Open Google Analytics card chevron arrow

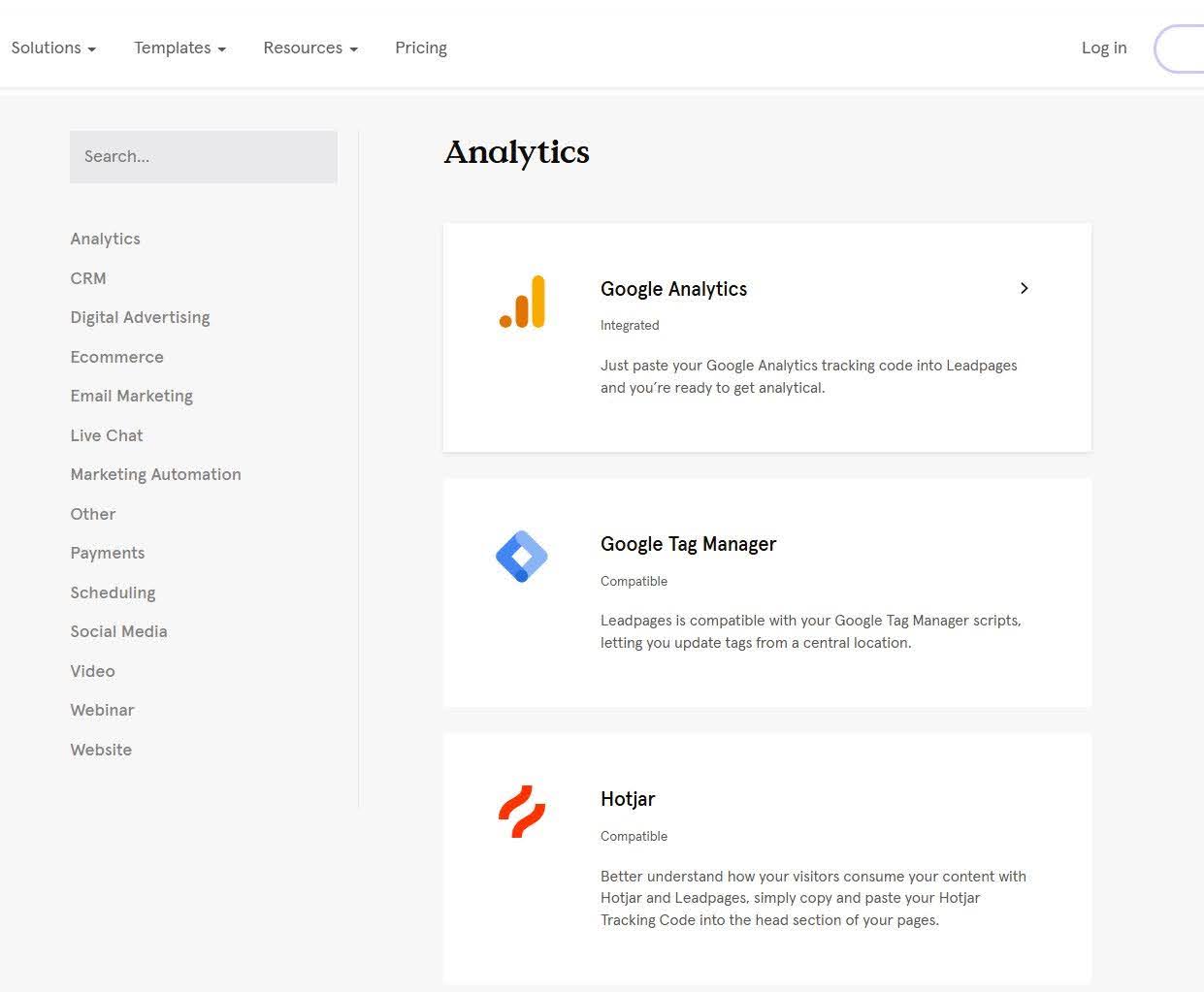(1025, 288)
